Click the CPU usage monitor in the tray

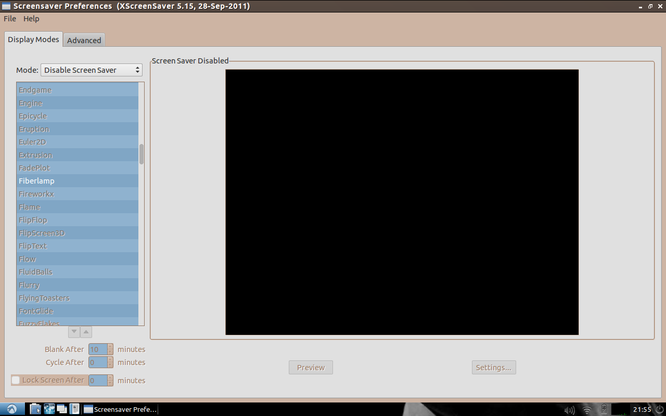[x=620, y=409]
